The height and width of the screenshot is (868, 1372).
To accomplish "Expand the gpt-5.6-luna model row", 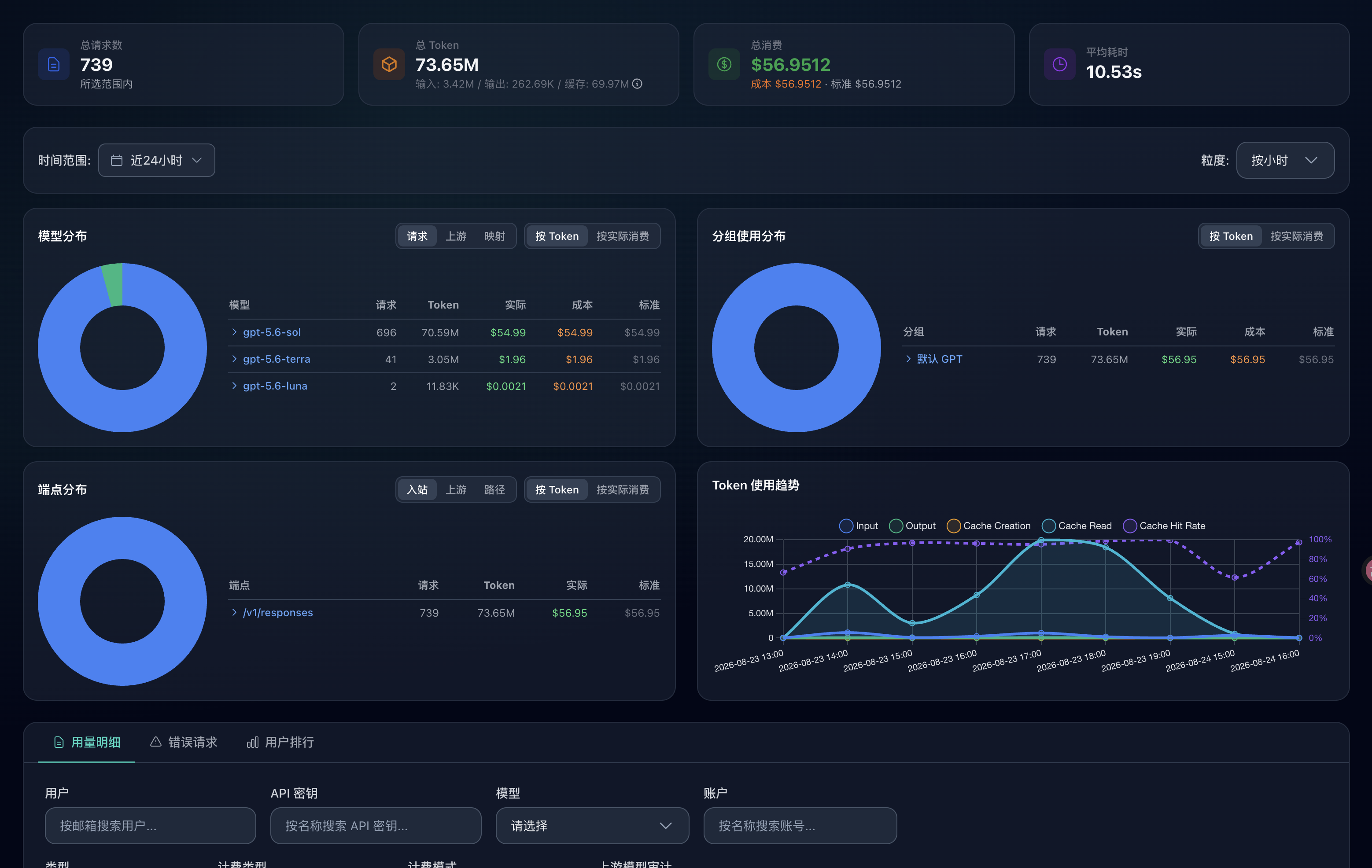I will point(234,386).
